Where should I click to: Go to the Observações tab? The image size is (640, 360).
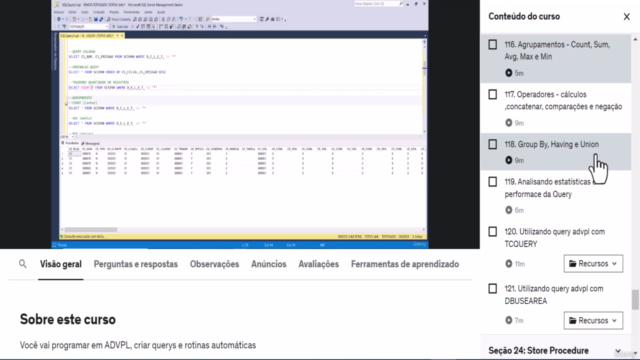[x=214, y=264]
